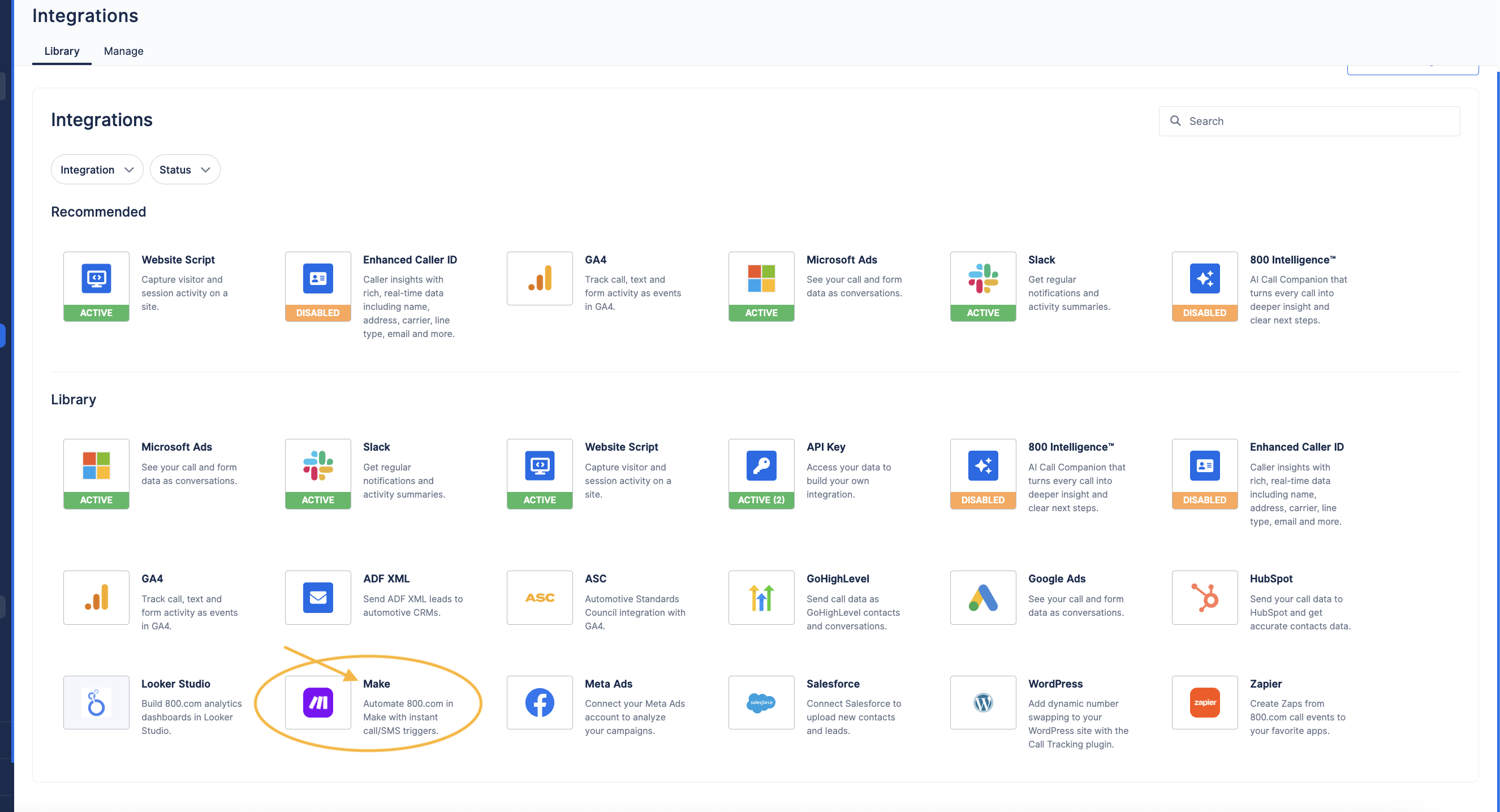This screenshot has height=812, width=1500.
Task: Expand the Status filter dropdown
Action: (x=184, y=170)
